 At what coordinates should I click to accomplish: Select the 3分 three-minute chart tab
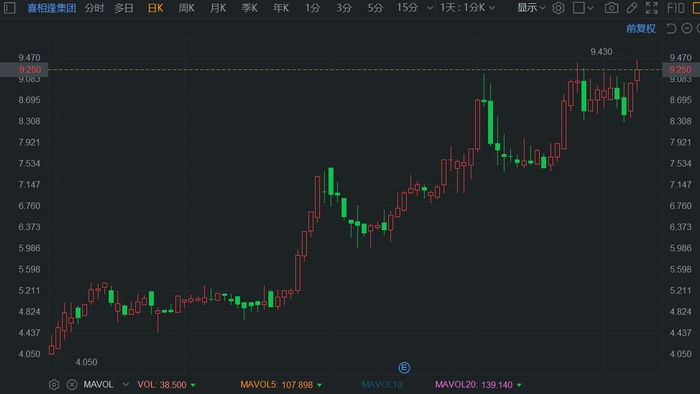coord(344,8)
